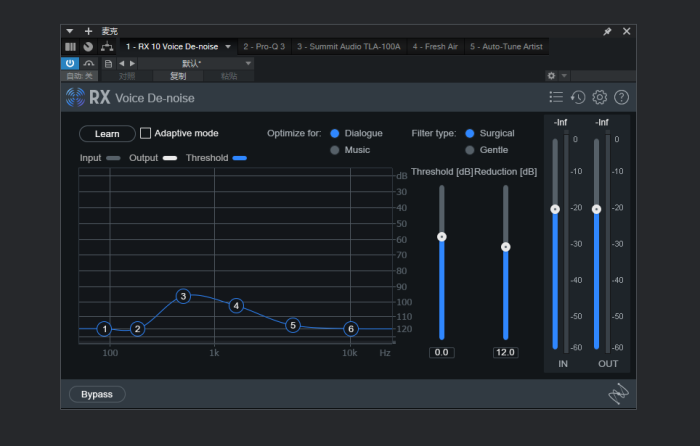Click the Reduction slider handle
Viewport: 700px width, 446px height.
click(x=506, y=246)
